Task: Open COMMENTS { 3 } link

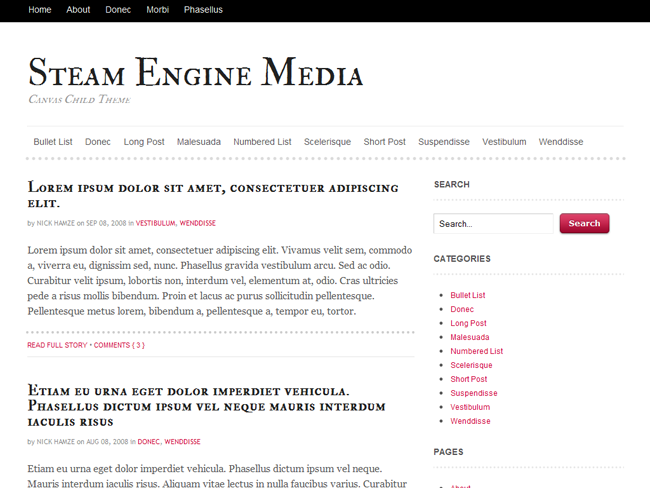Action: point(119,345)
